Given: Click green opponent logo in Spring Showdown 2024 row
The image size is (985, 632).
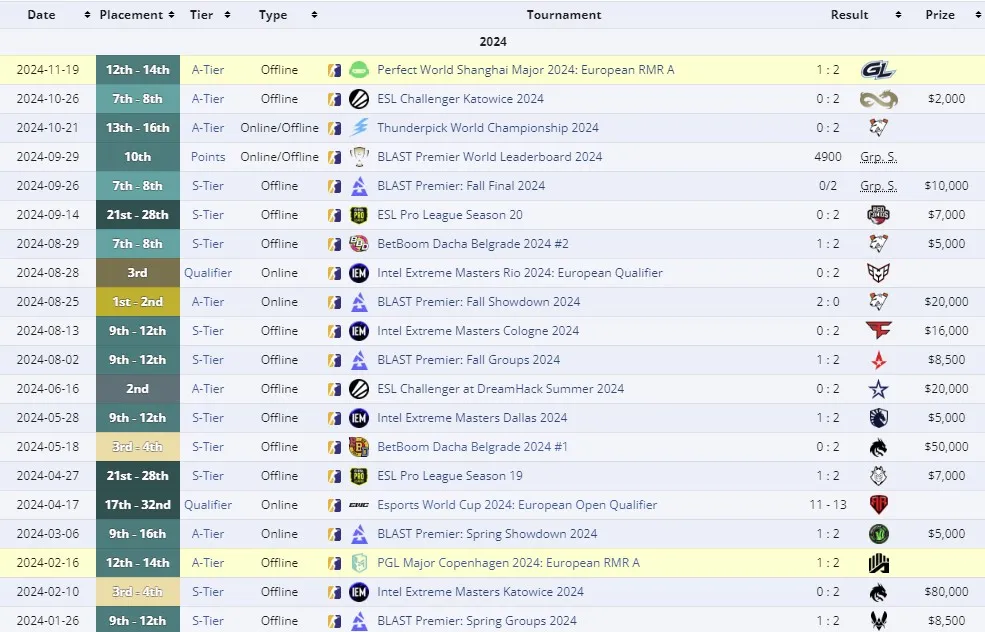Looking at the screenshot, I should click(878, 533).
